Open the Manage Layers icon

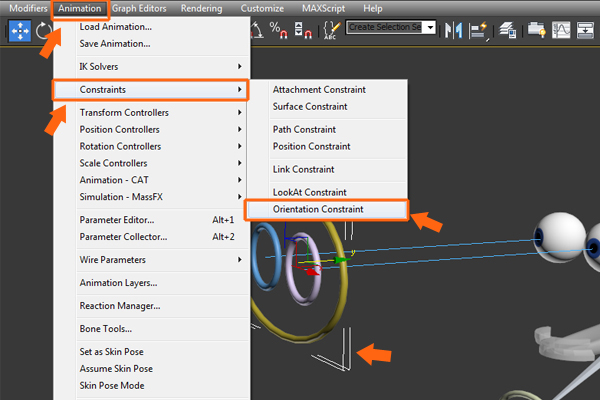tap(508, 30)
